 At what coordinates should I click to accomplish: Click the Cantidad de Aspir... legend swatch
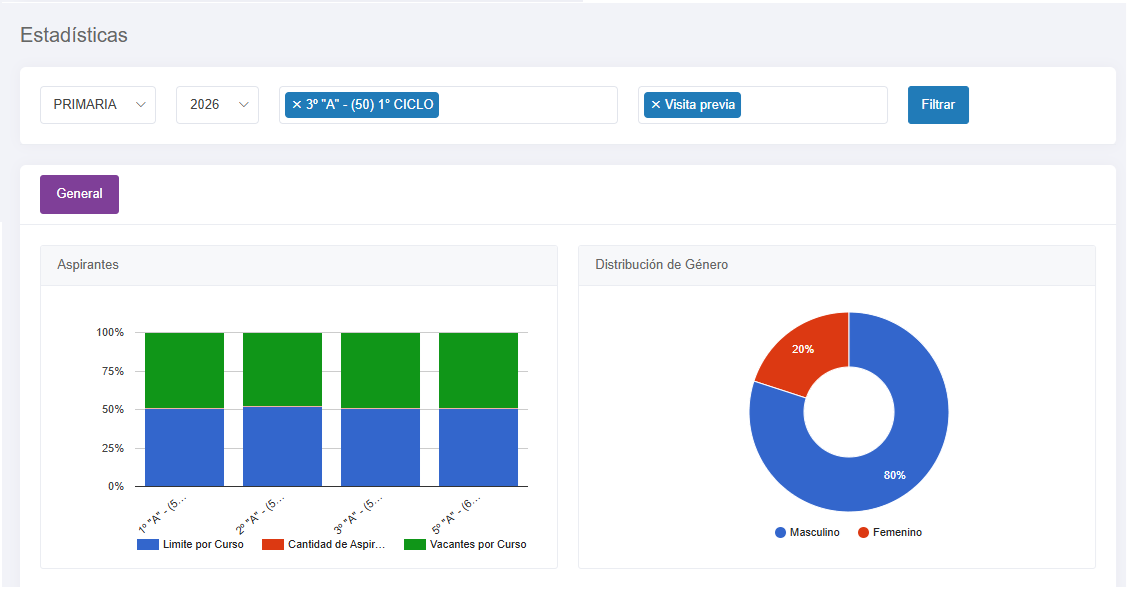(x=273, y=545)
